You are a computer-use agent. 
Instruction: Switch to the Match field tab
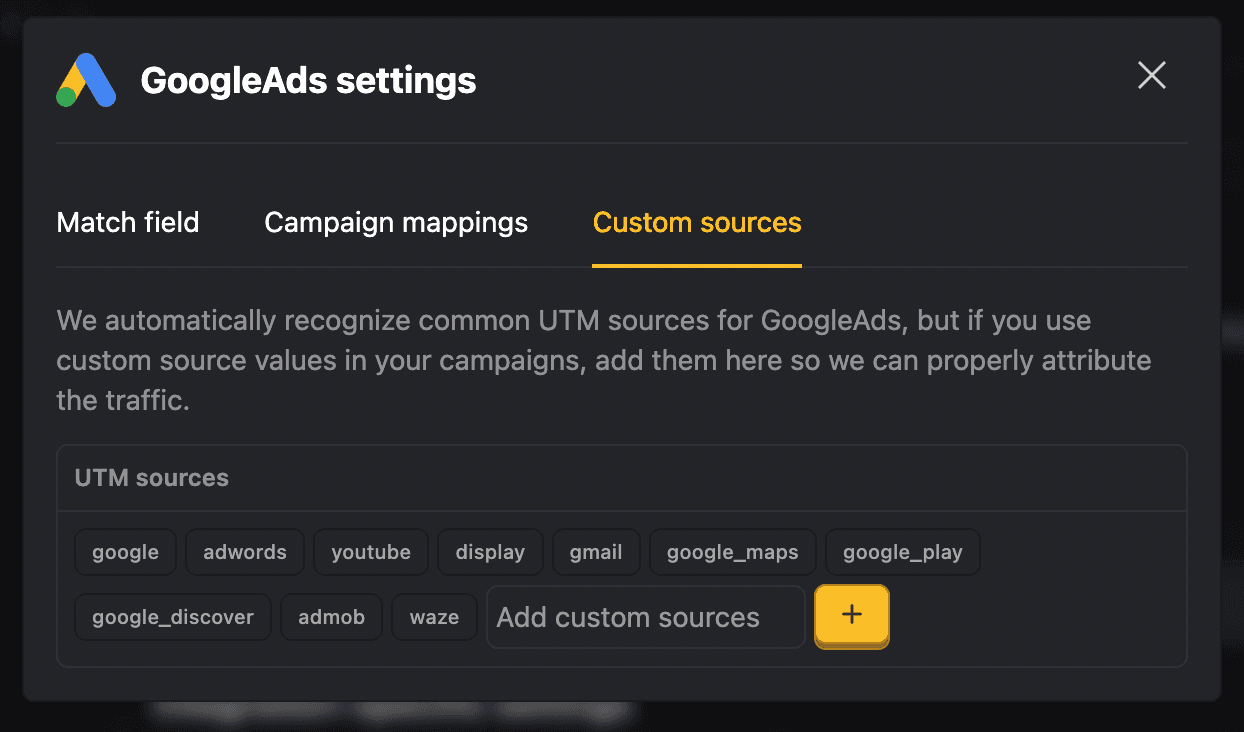127,222
